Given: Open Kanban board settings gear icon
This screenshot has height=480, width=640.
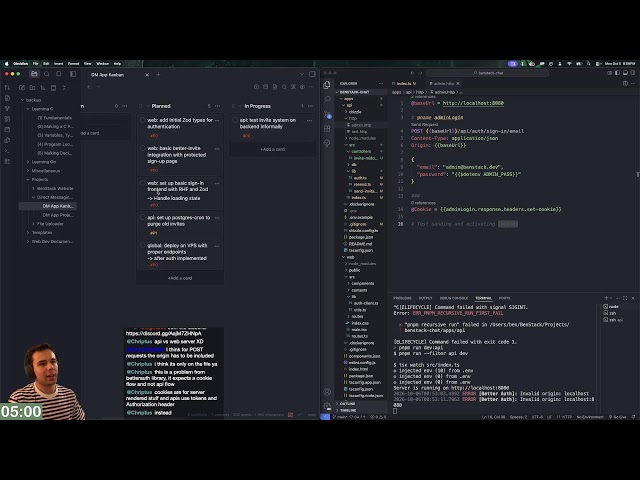Looking at the screenshot, I should [302, 87].
